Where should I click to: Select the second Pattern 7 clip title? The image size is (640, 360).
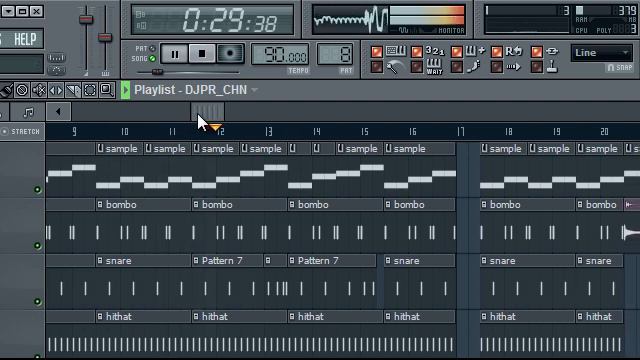point(318,261)
